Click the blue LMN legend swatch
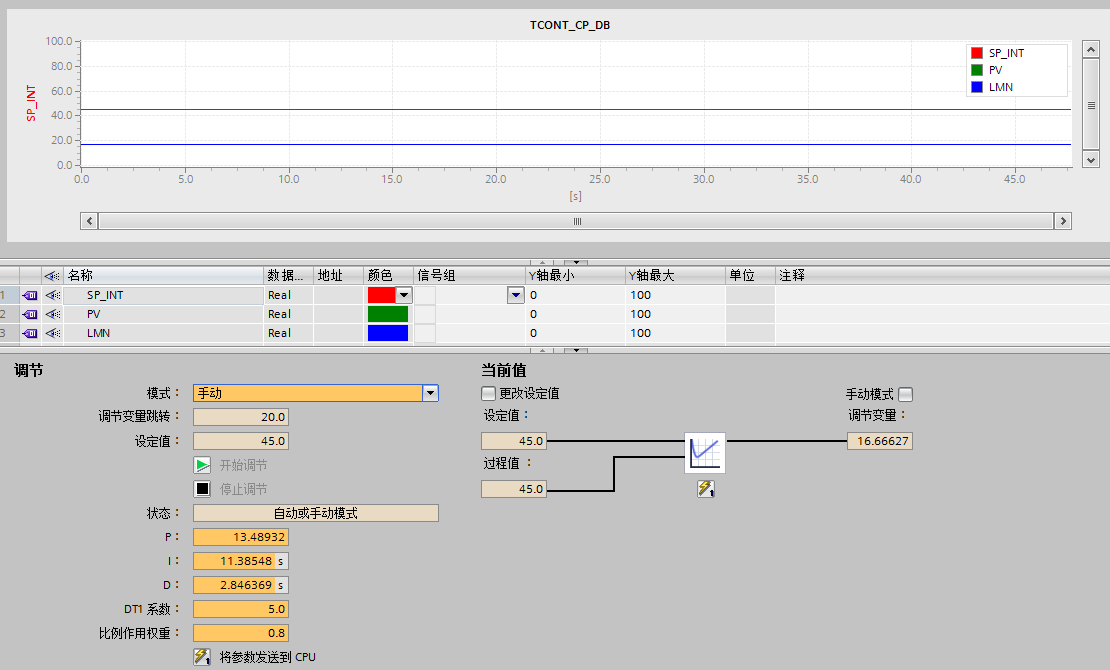Image resolution: width=1110 pixels, height=670 pixels. coord(977,87)
